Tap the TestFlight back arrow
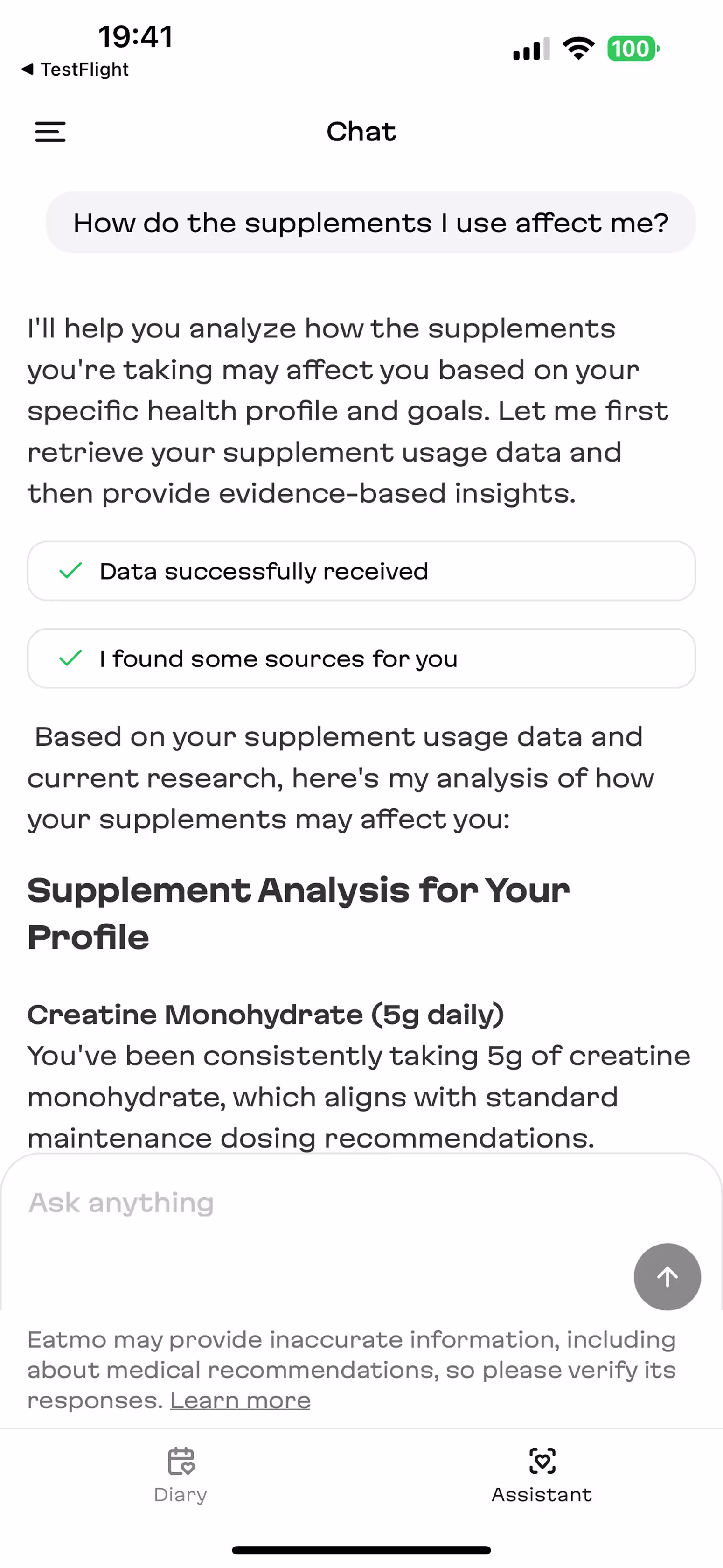This screenshot has height=1568, width=723. tap(27, 70)
